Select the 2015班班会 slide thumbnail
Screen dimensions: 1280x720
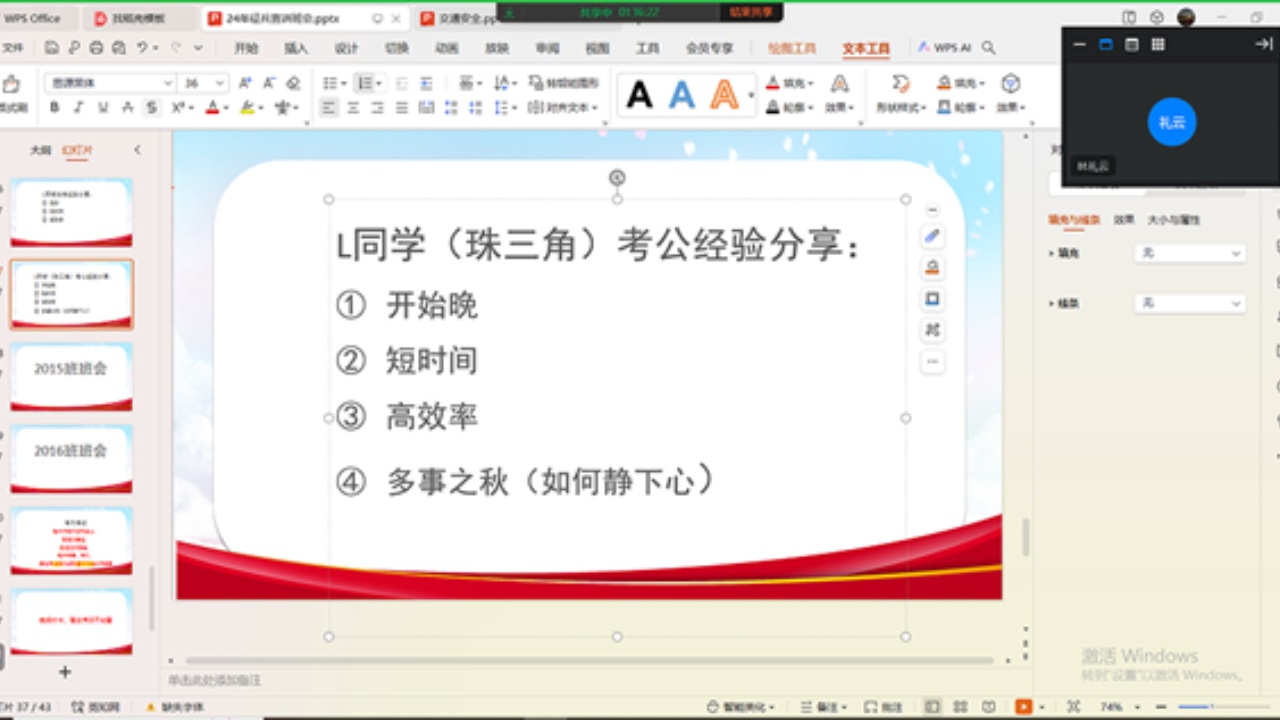(x=71, y=376)
